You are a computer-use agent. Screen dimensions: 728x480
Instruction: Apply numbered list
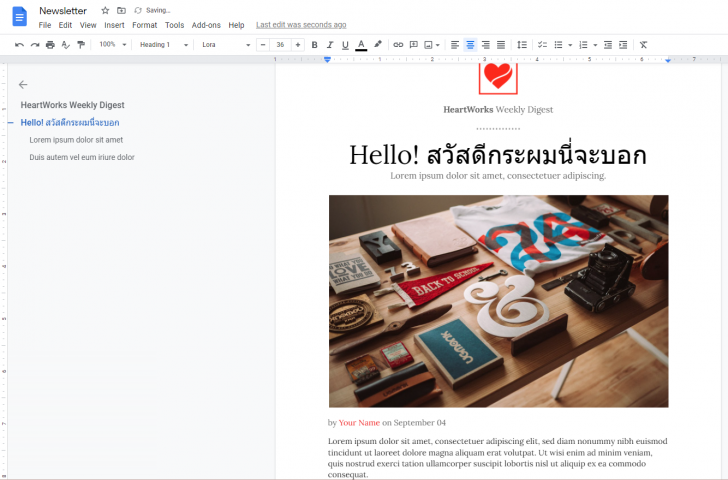pyautogui.click(x=584, y=45)
